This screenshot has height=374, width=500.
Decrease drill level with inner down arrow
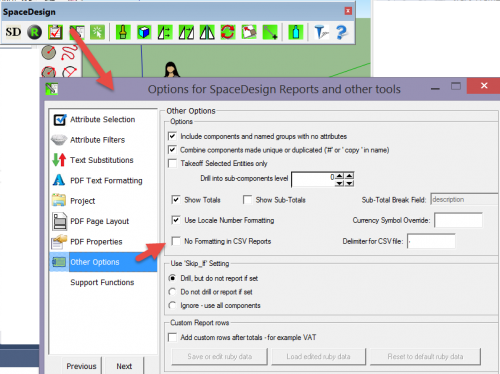pyautogui.click(x=340, y=183)
